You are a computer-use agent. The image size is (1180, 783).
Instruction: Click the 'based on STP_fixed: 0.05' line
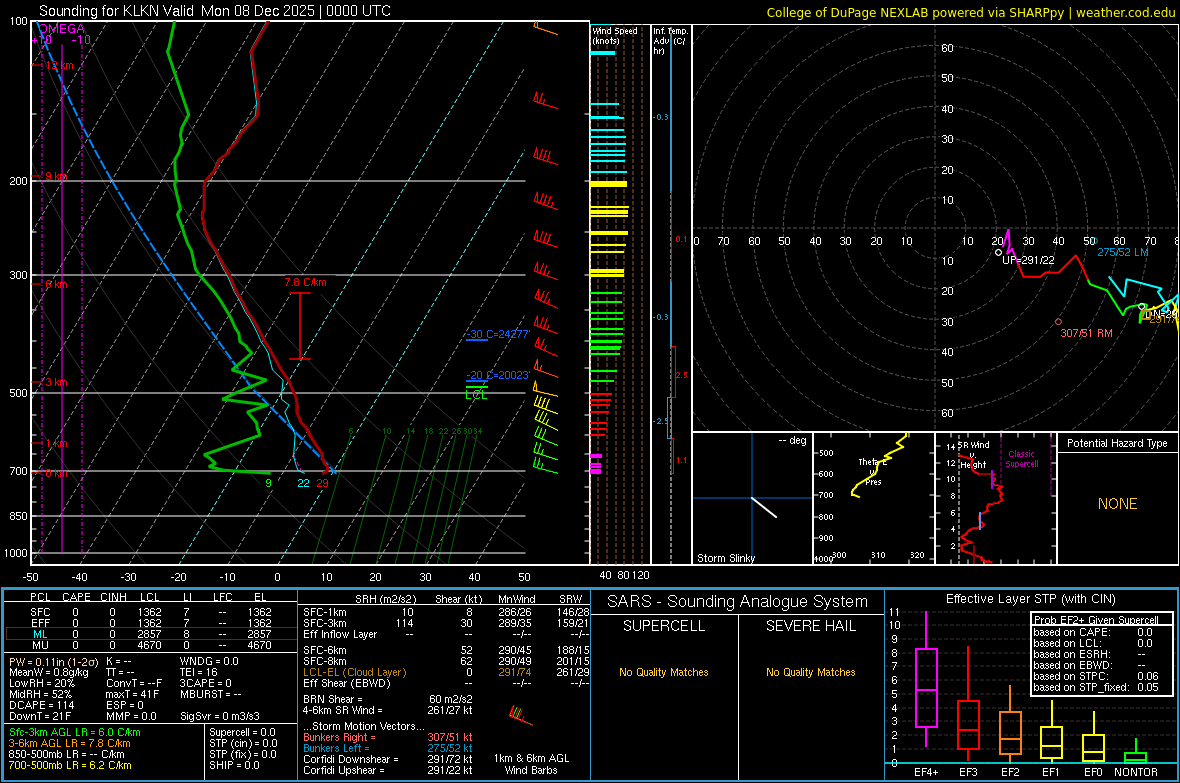pos(1096,687)
